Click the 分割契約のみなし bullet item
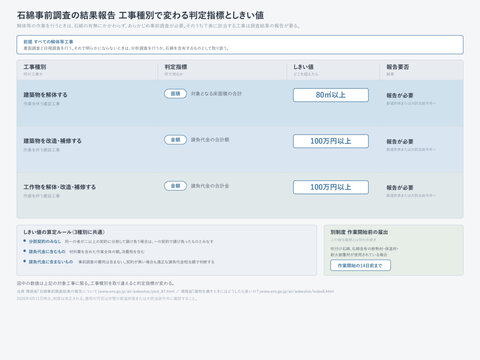Screen dimensions: 480x360 pyautogui.click(x=118, y=241)
